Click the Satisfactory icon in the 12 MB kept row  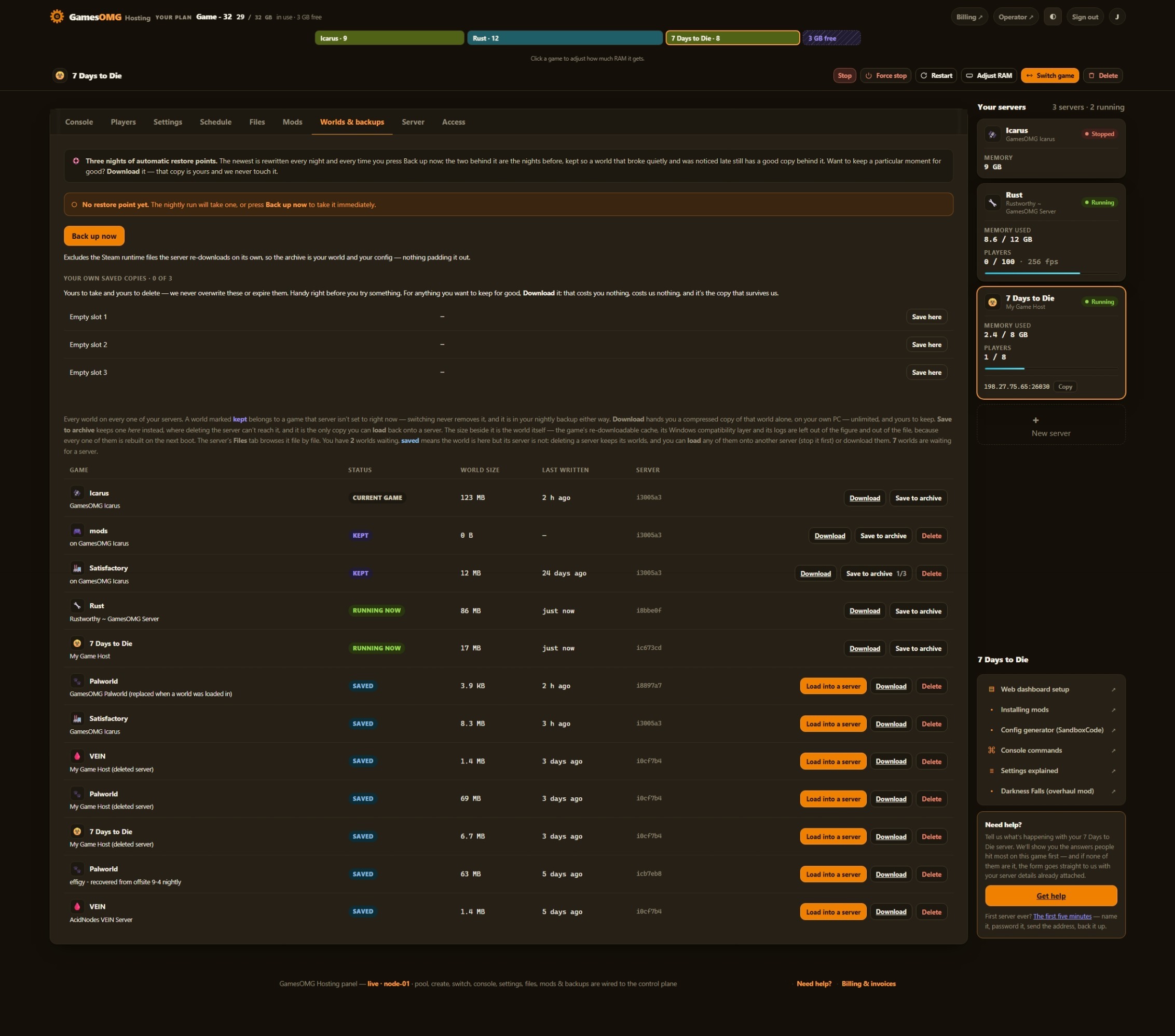[x=77, y=568]
